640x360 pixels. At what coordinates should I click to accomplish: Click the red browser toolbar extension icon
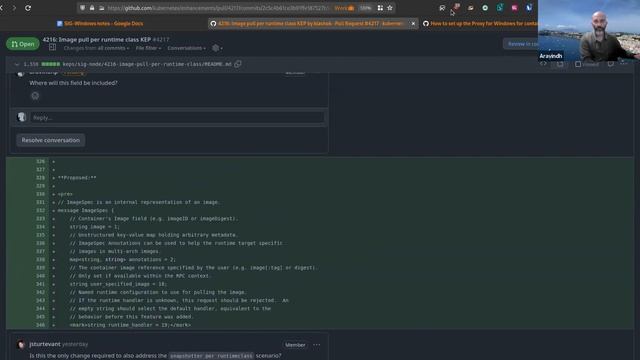click(x=456, y=7)
